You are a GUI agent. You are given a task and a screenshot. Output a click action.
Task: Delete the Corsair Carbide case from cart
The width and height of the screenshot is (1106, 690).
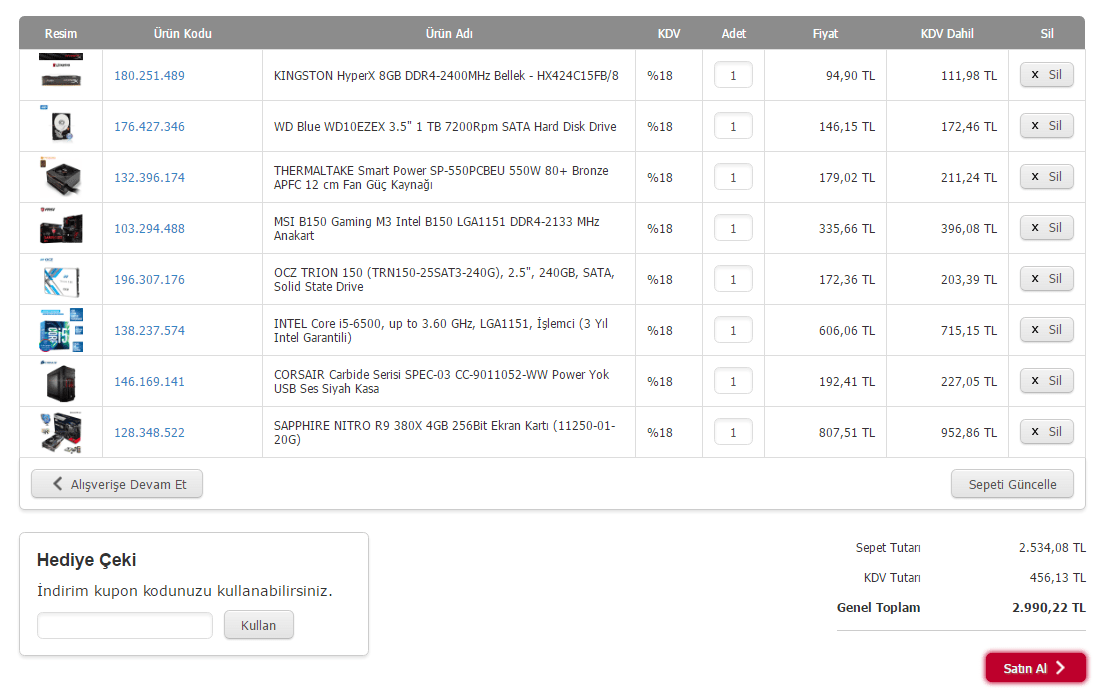(x=1046, y=381)
